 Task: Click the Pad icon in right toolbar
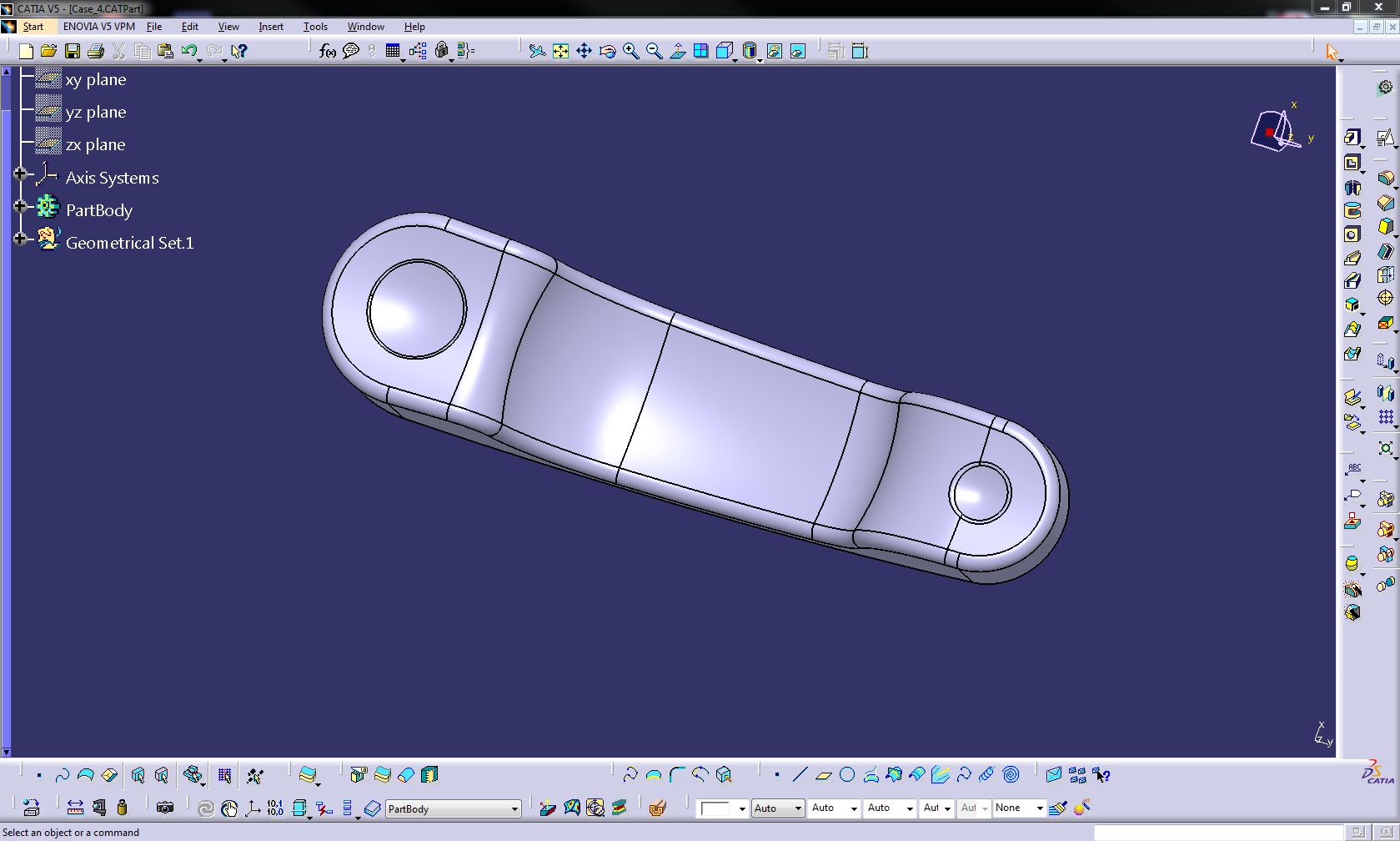pos(1352,138)
